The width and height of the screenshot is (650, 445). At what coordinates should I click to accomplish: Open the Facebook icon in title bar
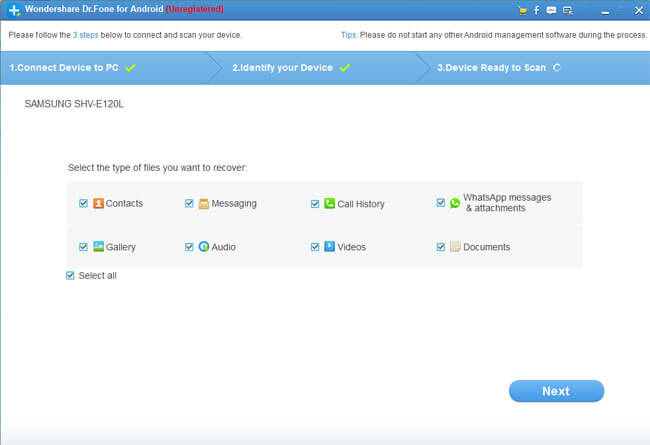[x=536, y=10]
